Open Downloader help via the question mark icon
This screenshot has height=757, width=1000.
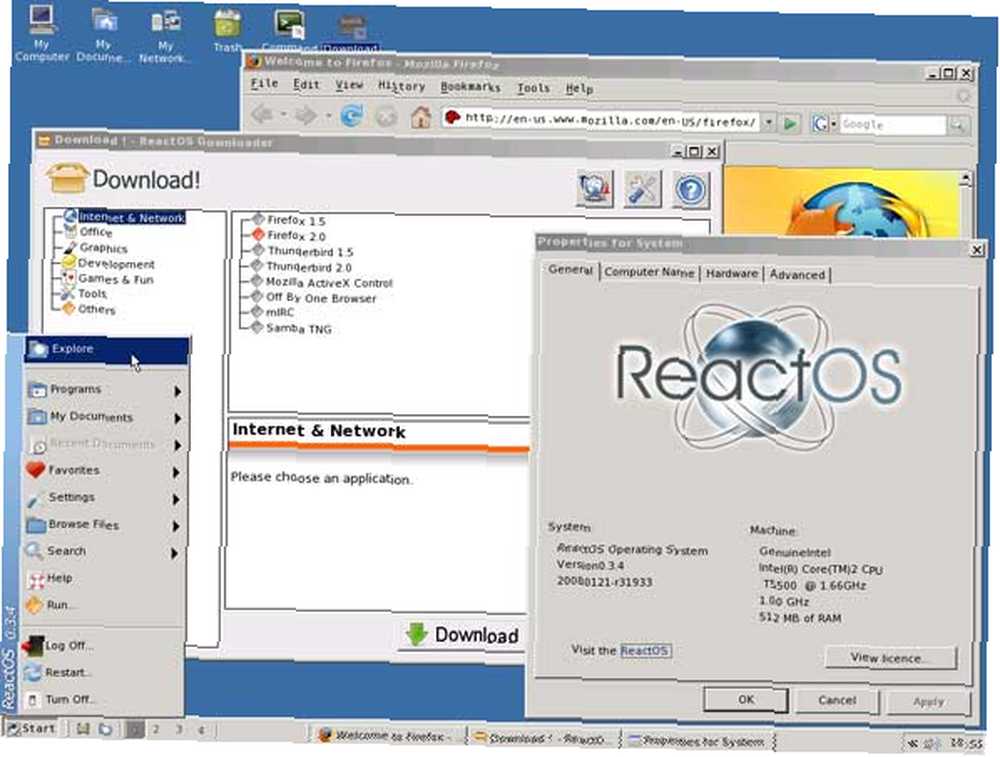pos(691,189)
